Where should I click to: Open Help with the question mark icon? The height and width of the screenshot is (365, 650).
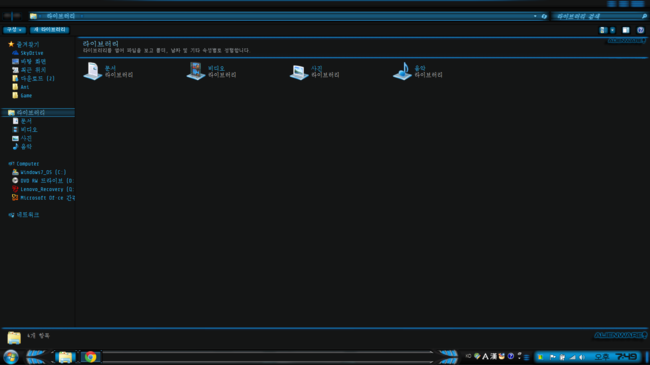tap(640, 30)
